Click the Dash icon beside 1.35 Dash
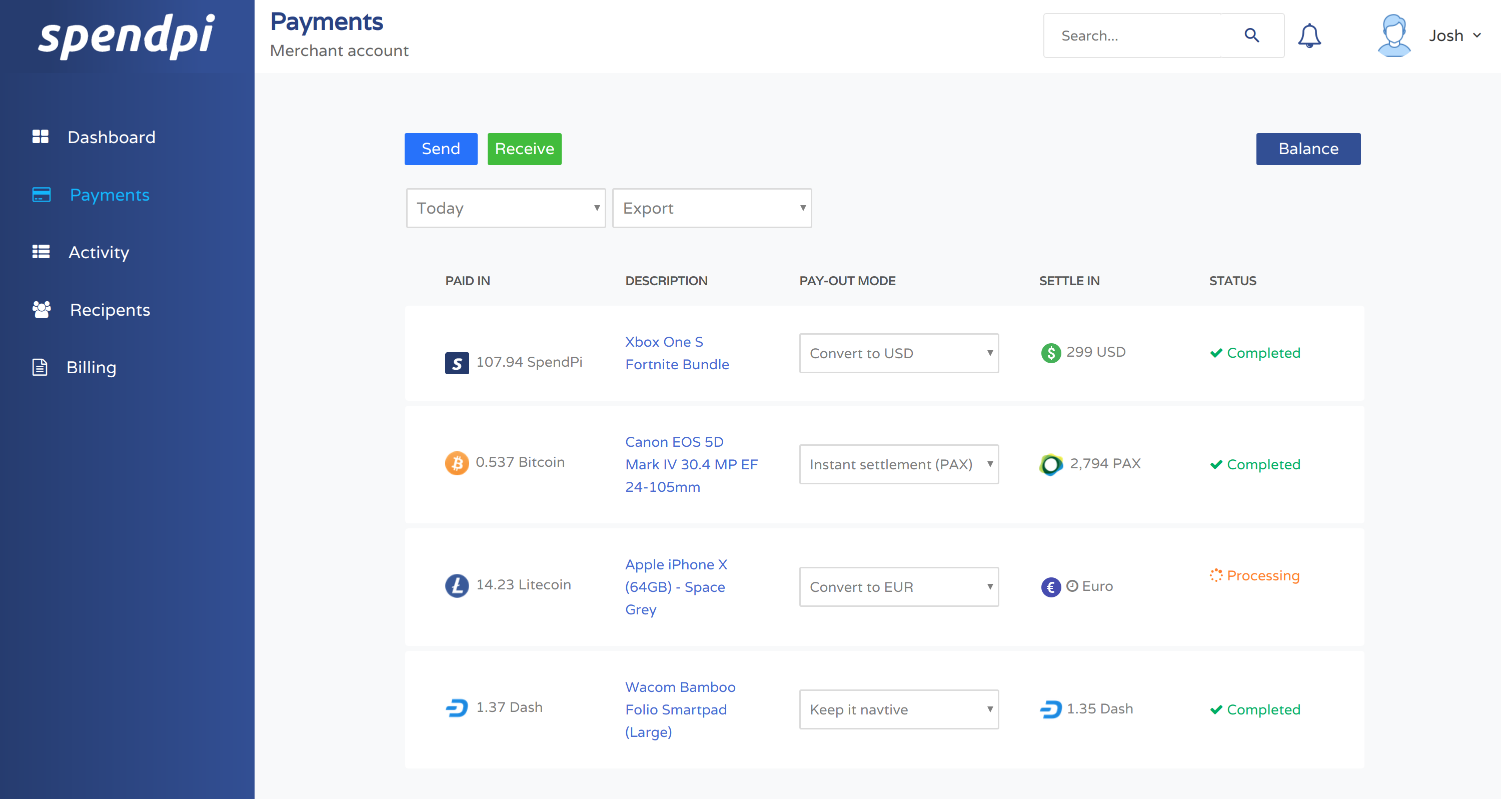The width and height of the screenshot is (1512, 799). [1051, 710]
